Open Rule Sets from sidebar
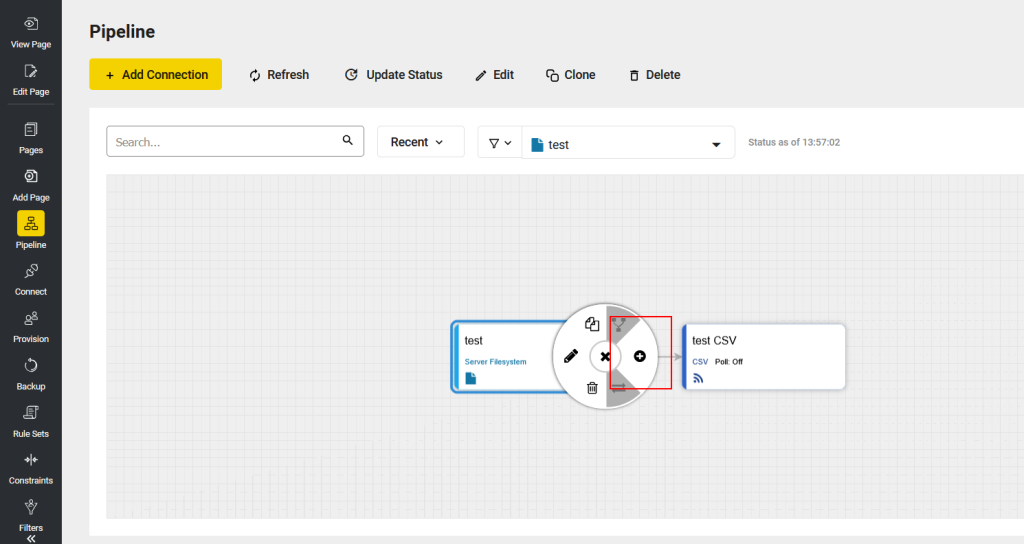The height and width of the screenshot is (544, 1024). pos(31,420)
